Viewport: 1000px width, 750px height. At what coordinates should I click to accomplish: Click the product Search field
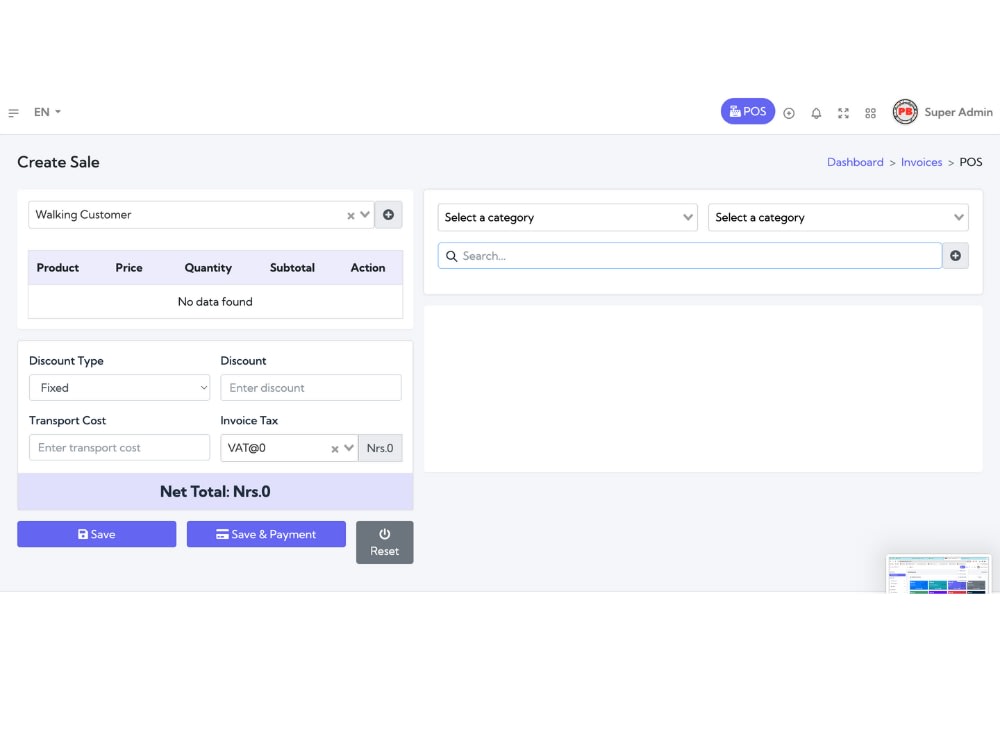click(x=689, y=256)
